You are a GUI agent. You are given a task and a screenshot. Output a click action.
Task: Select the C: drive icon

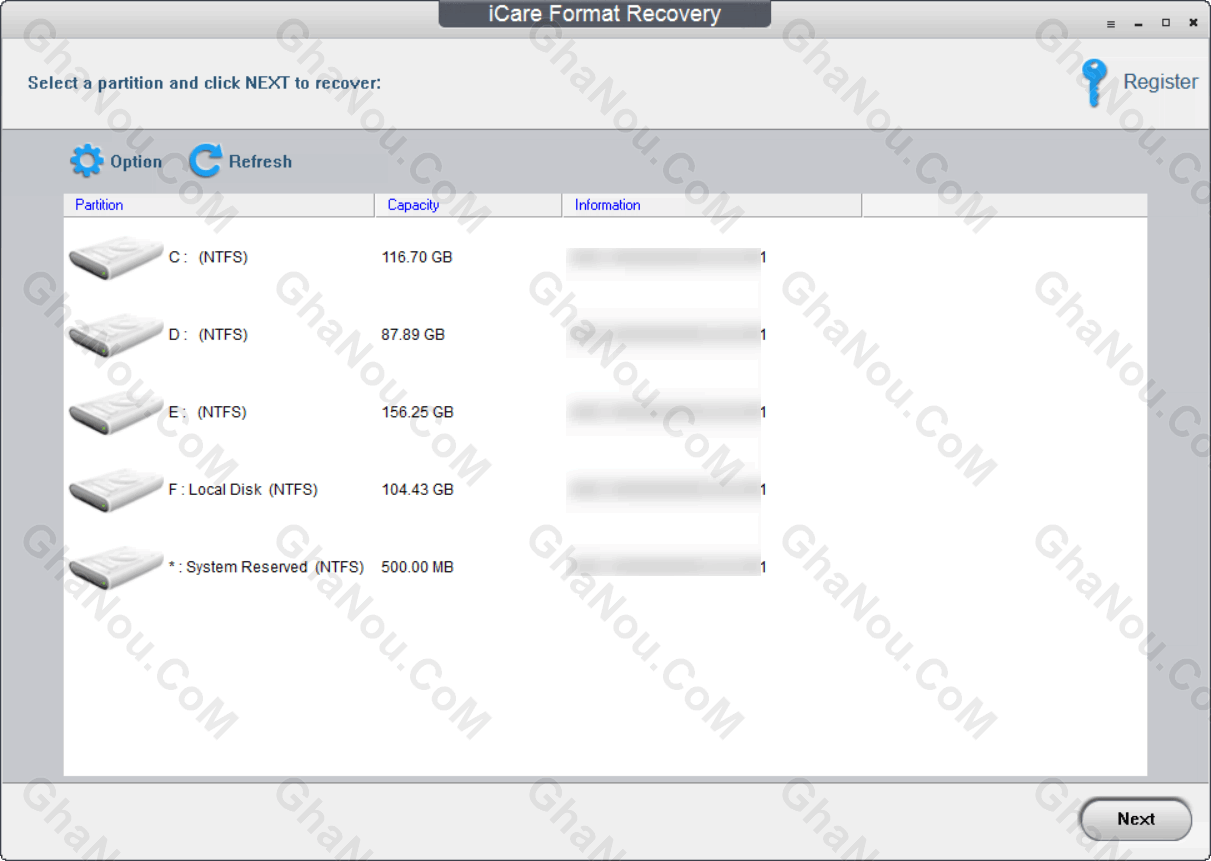[116, 259]
